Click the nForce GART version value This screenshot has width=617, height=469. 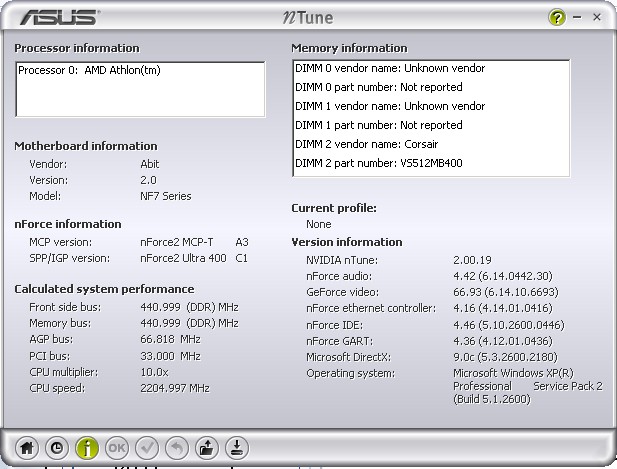tap(502, 341)
